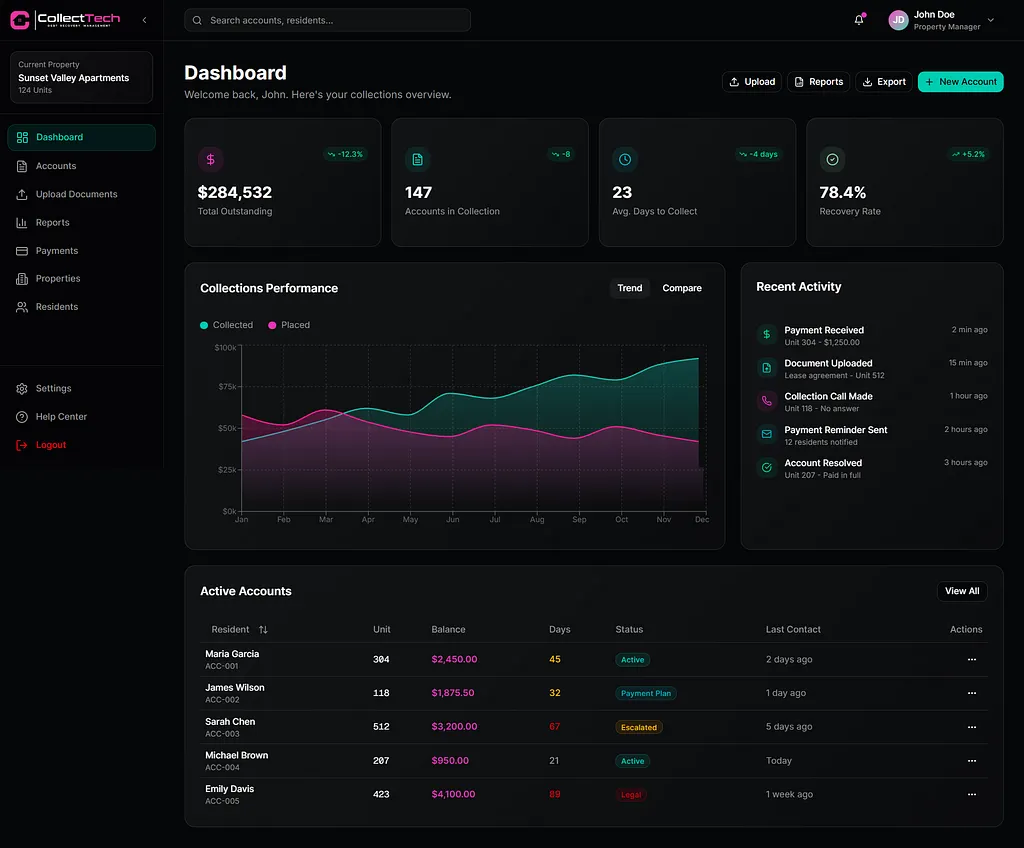Expand the John Doe profile dropdown
Viewport: 1024px width, 848px height.
tap(990, 20)
